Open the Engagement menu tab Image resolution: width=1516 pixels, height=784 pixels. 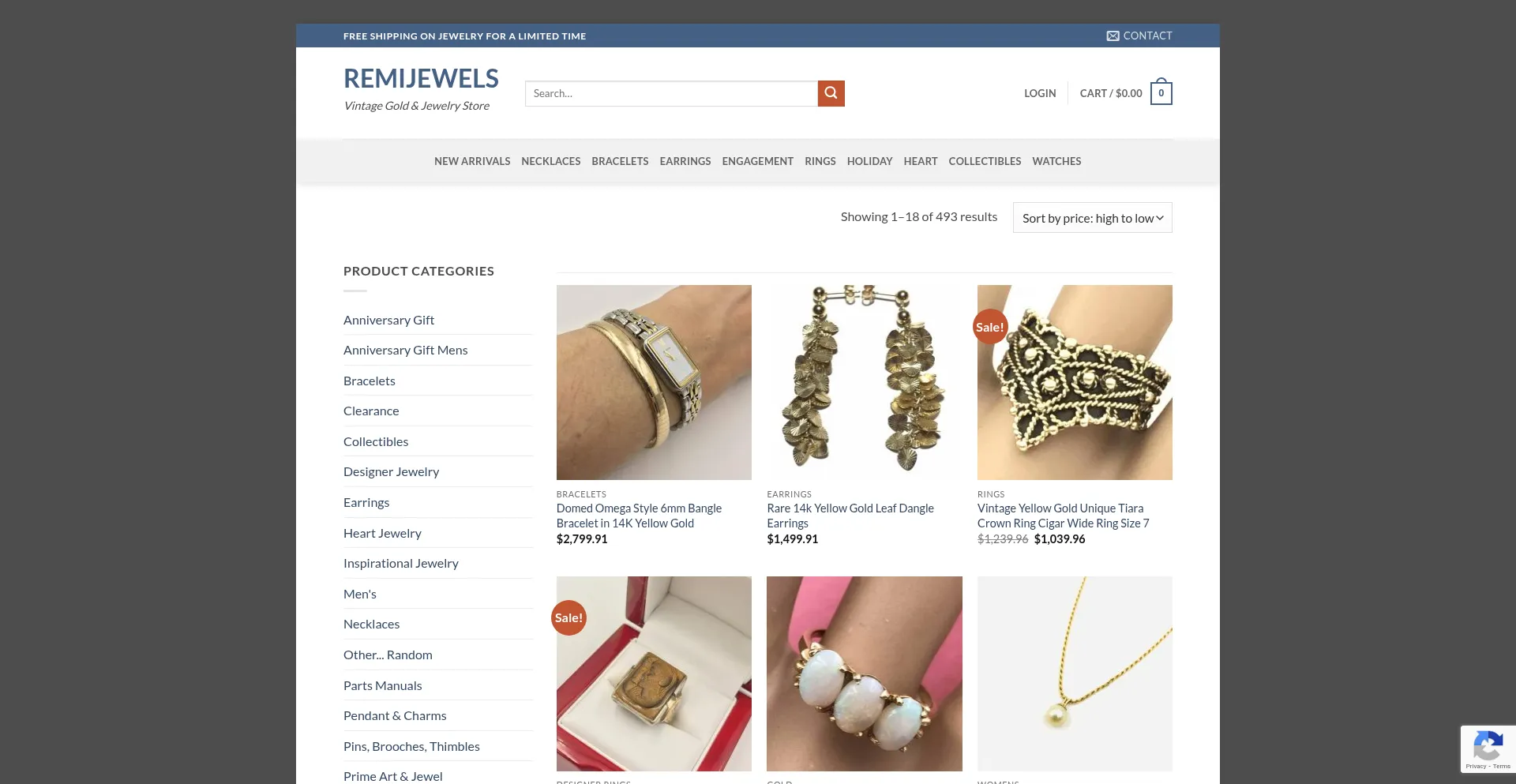[757, 161]
